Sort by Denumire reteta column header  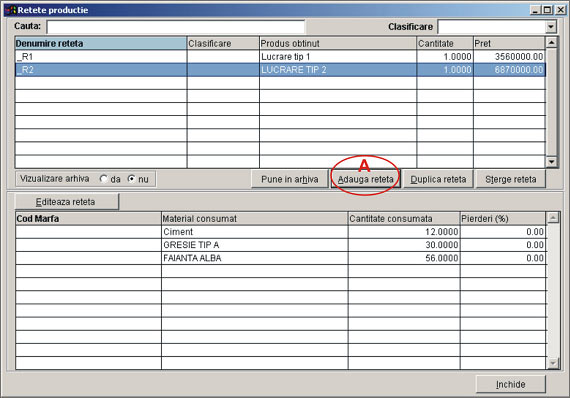point(101,43)
